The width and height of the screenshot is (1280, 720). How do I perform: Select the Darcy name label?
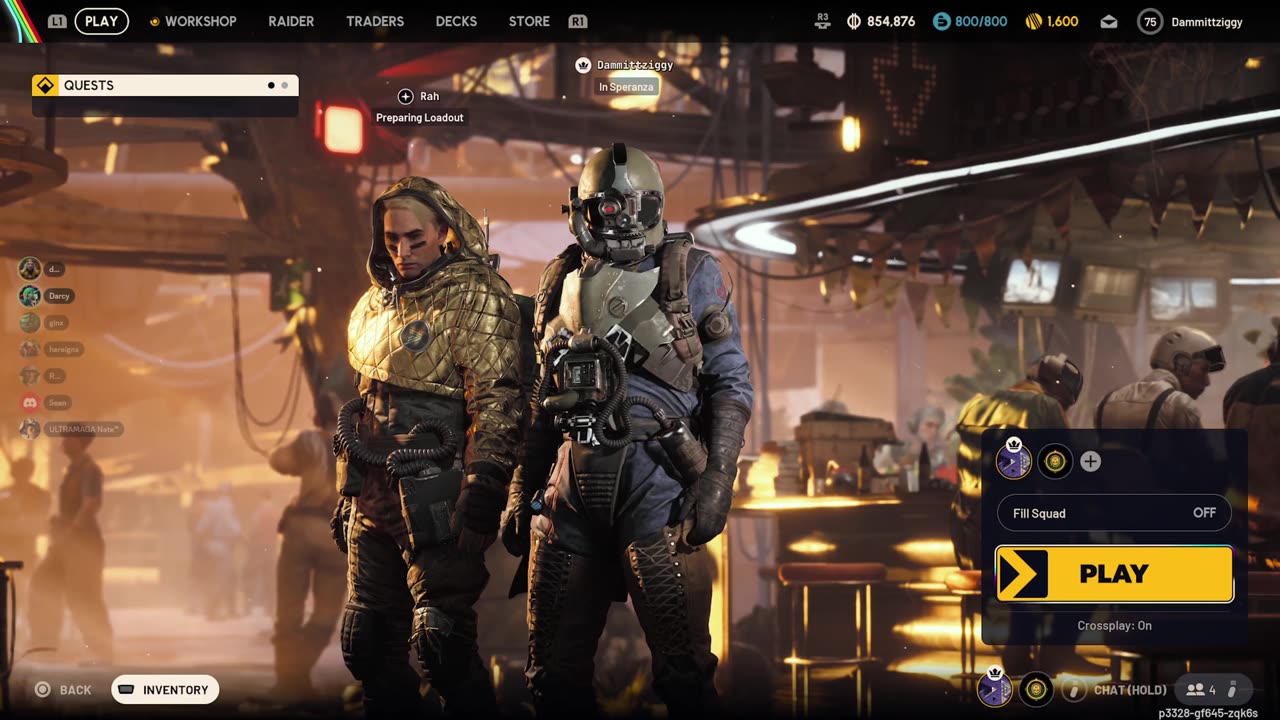tap(59, 296)
